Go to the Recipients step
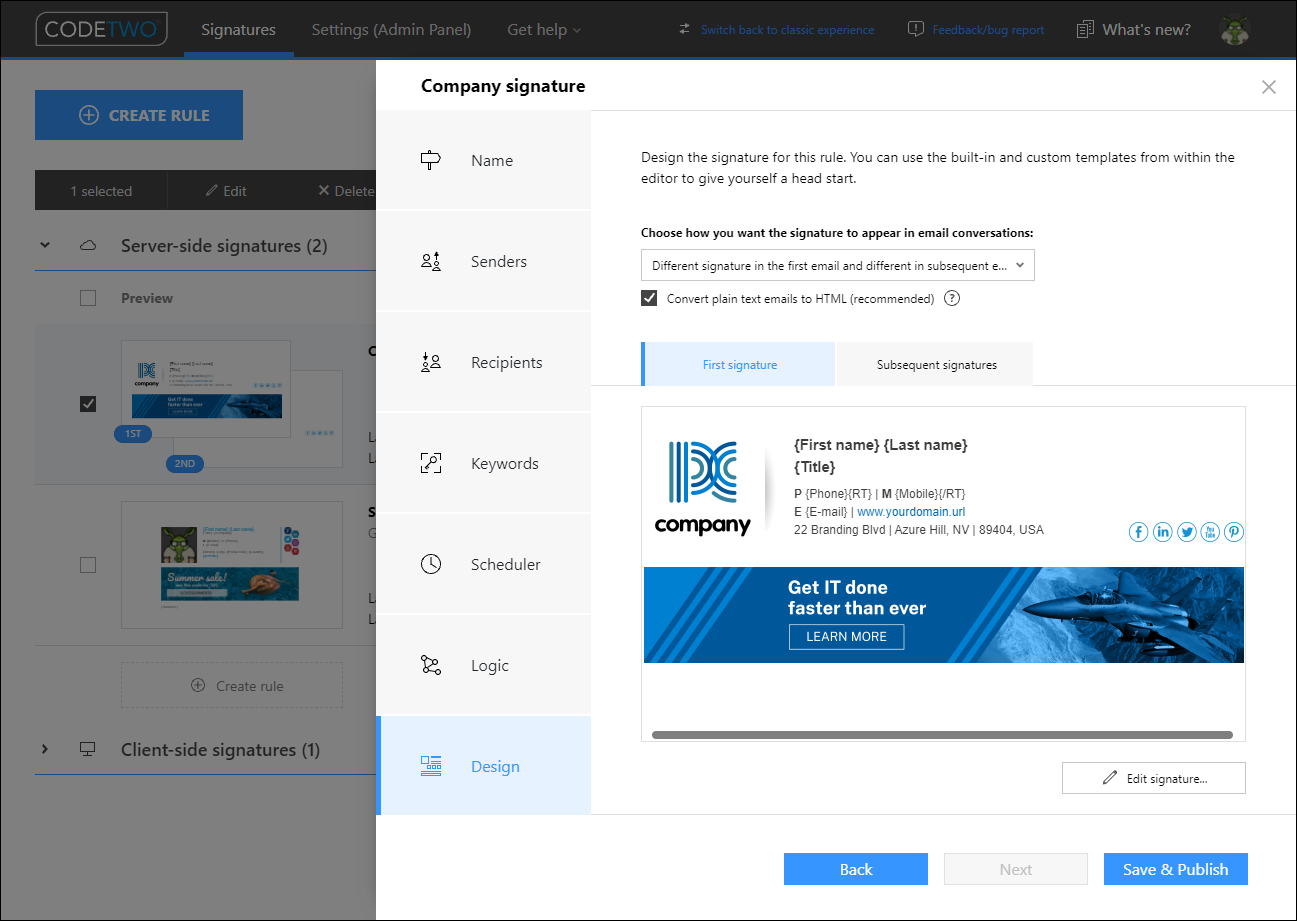Screen dimensions: 1297x921 coord(483,362)
